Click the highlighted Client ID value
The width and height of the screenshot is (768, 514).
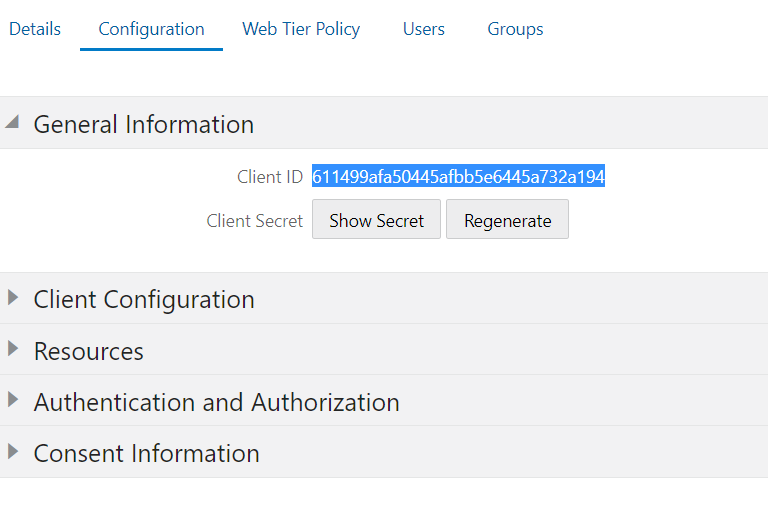[458, 177]
